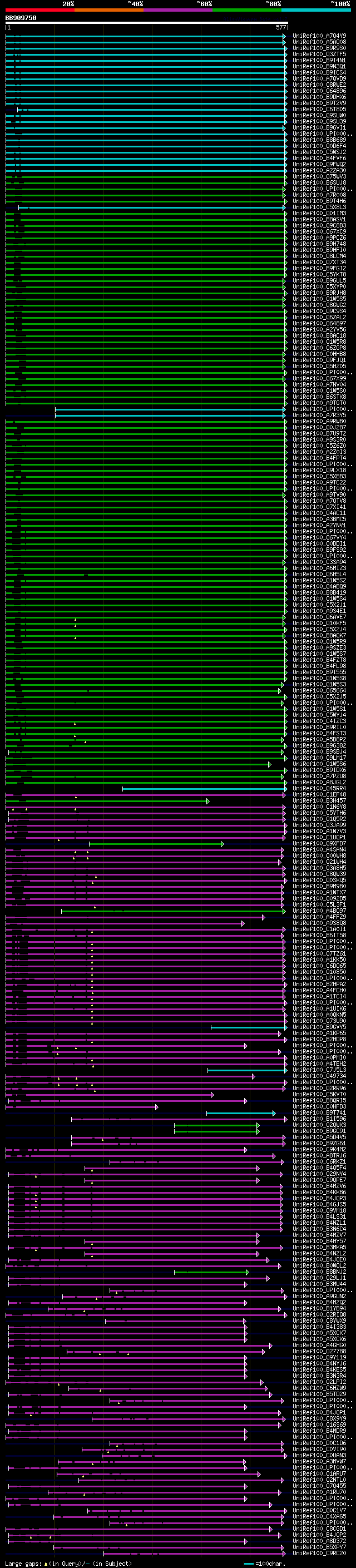Select the UniRef100_A4SAN4 label
Image resolution: width=356 pixels, height=1568 pixels.
[x=319, y=850]
